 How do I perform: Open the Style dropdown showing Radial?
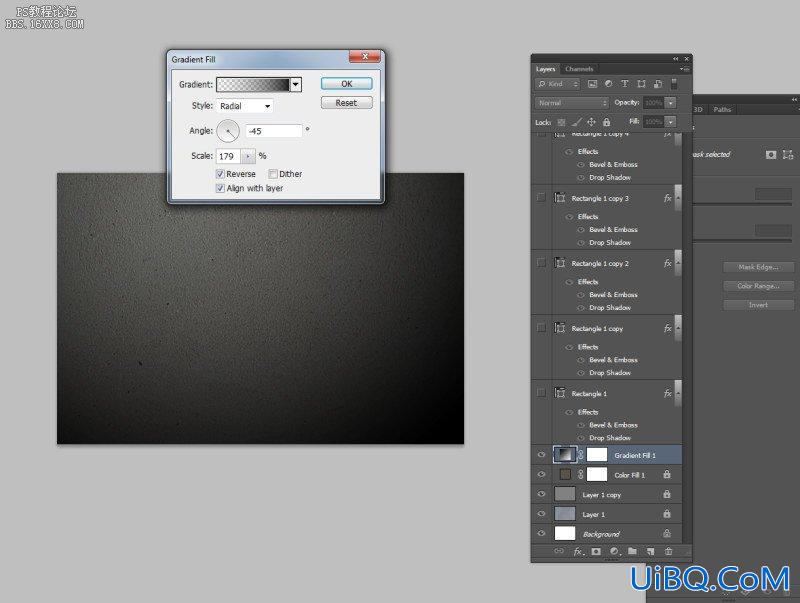tap(245, 106)
